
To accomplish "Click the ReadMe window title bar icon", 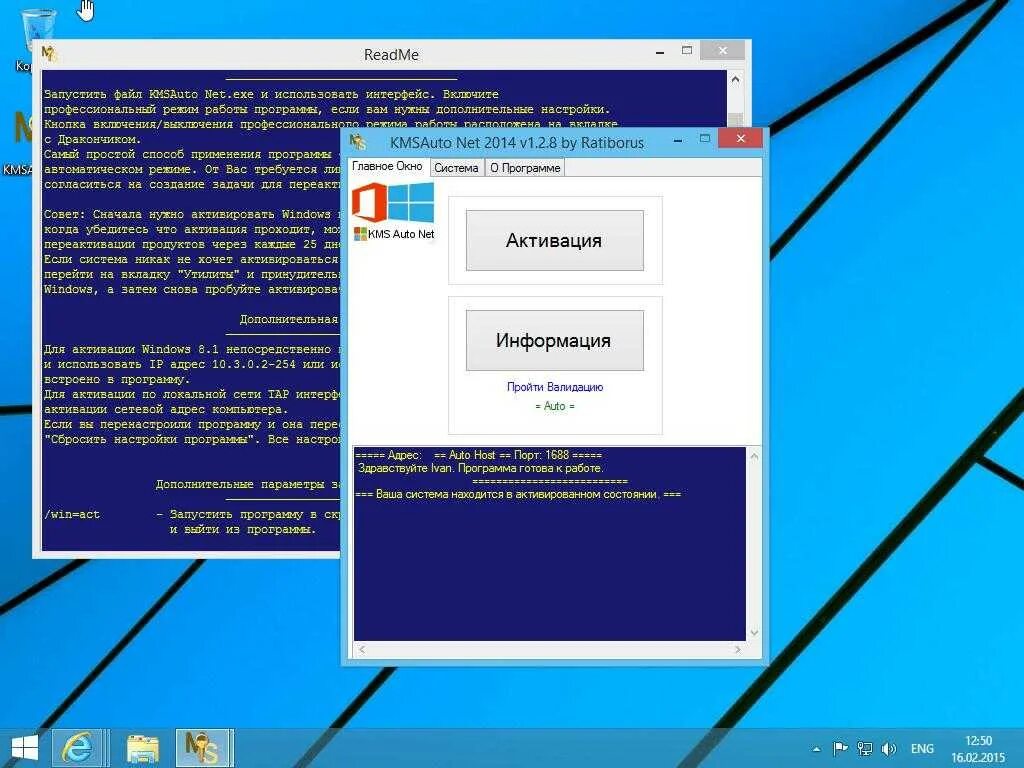I will coord(50,54).
